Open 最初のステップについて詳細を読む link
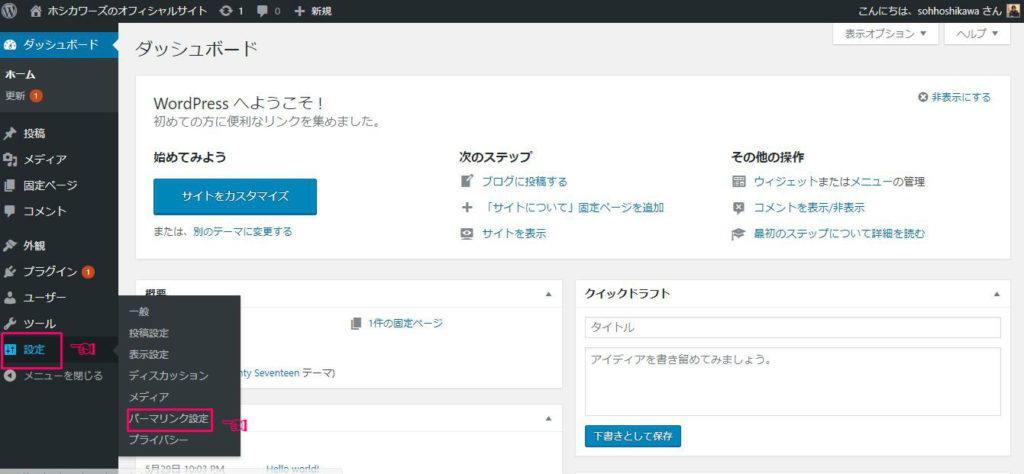The width and height of the screenshot is (1024, 474). (x=839, y=234)
